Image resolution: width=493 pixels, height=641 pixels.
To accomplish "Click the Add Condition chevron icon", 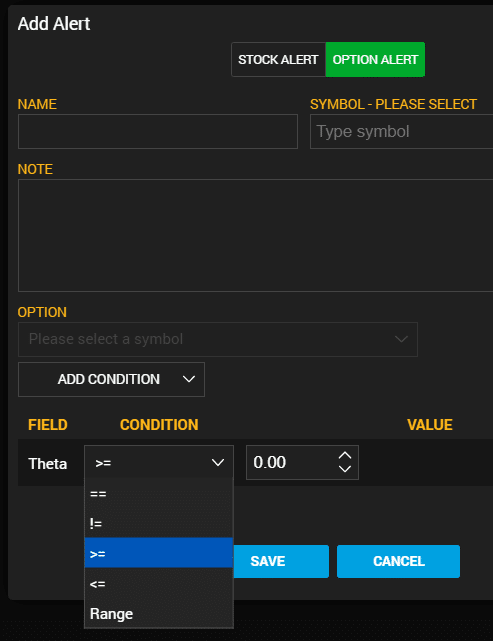I will click(x=188, y=379).
